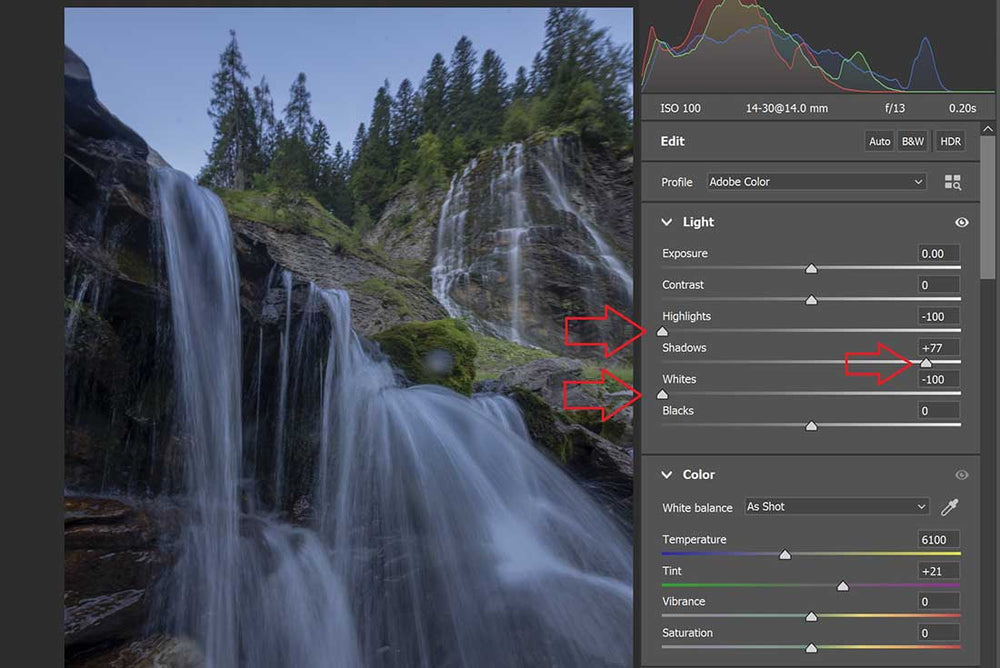The height and width of the screenshot is (668, 1000).
Task: Click the Whites value field -100
Action: (938, 379)
